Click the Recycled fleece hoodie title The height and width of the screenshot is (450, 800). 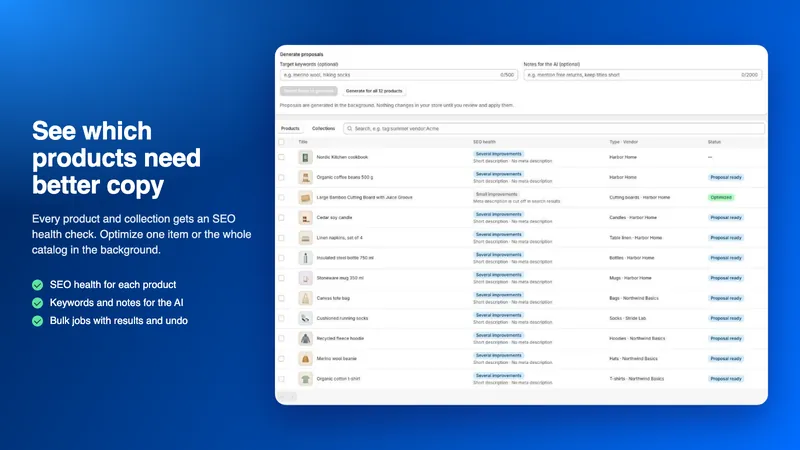pos(340,339)
